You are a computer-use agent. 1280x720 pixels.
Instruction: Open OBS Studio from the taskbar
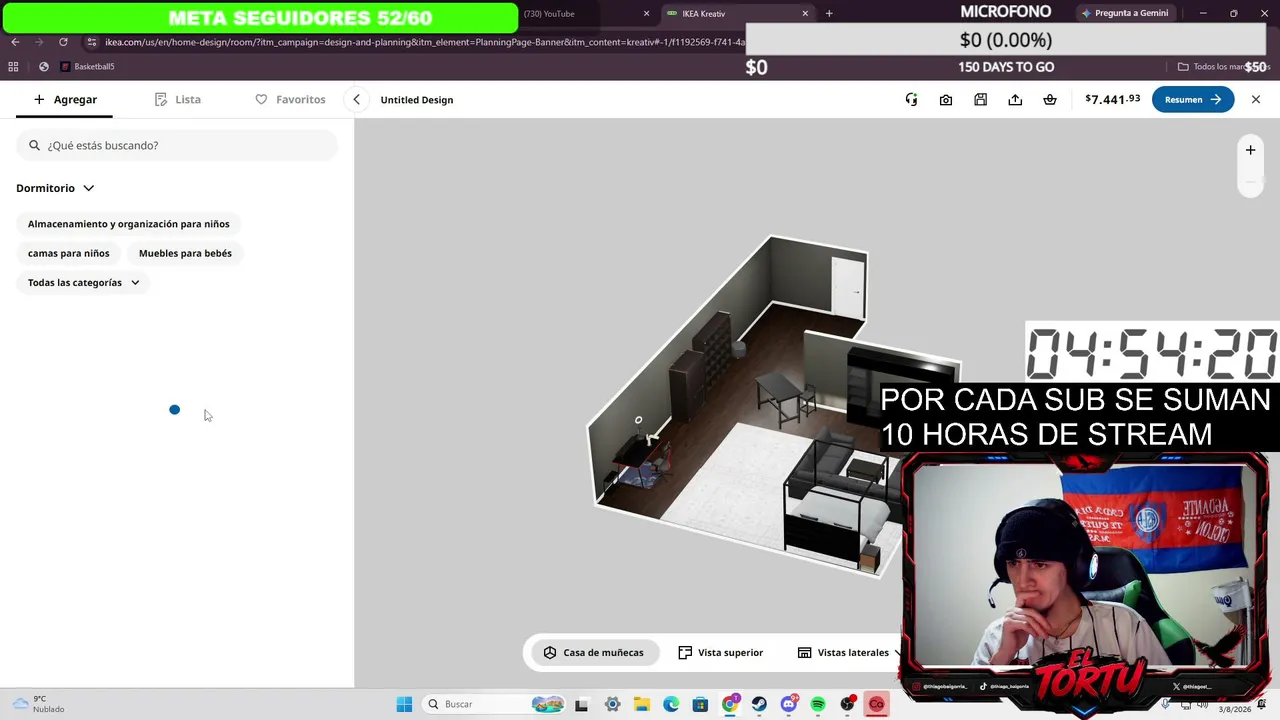848,704
